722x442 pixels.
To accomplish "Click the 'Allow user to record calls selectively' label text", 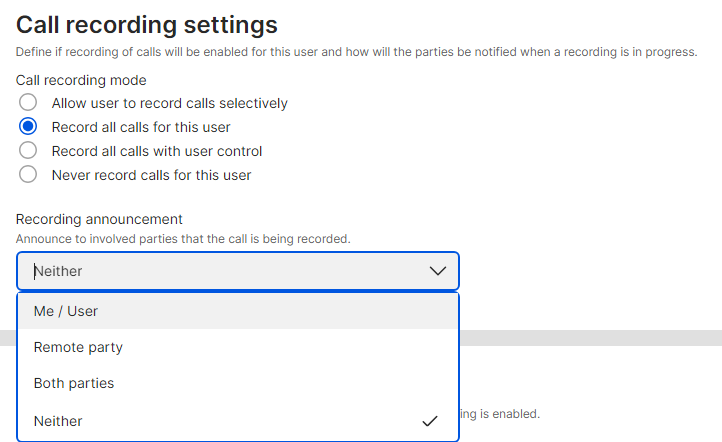I will [169, 103].
